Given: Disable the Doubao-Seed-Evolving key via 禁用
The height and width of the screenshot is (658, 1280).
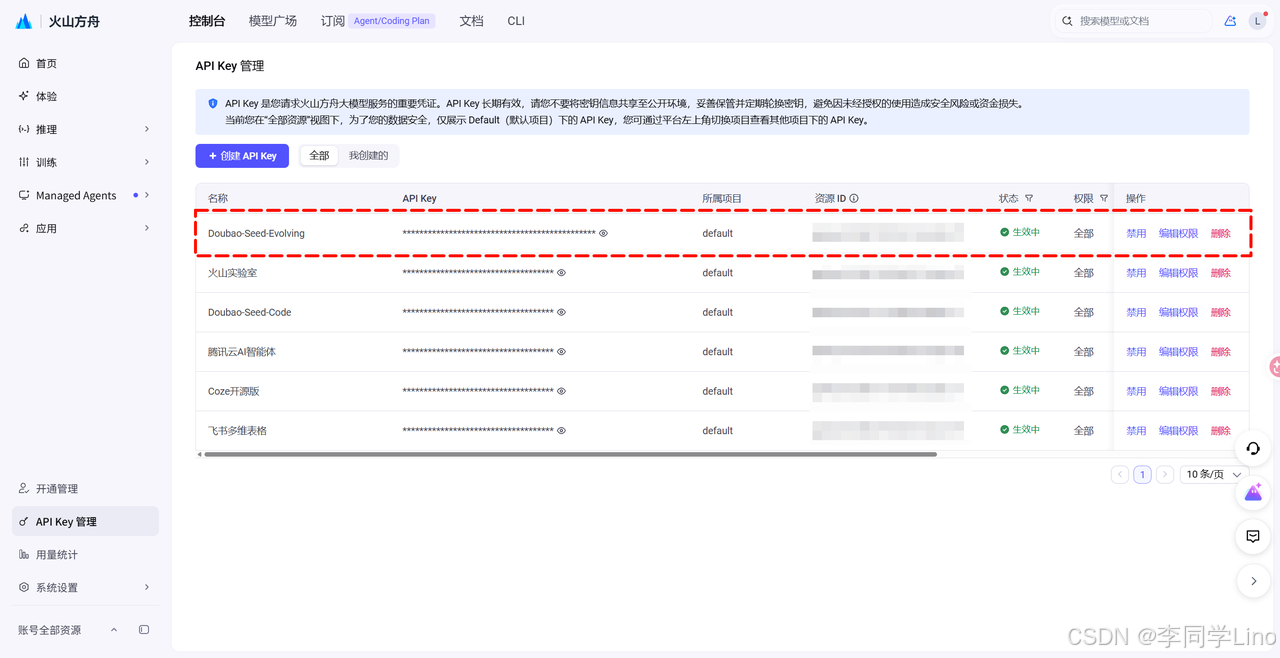Looking at the screenshot, I should click(1136, 233).
